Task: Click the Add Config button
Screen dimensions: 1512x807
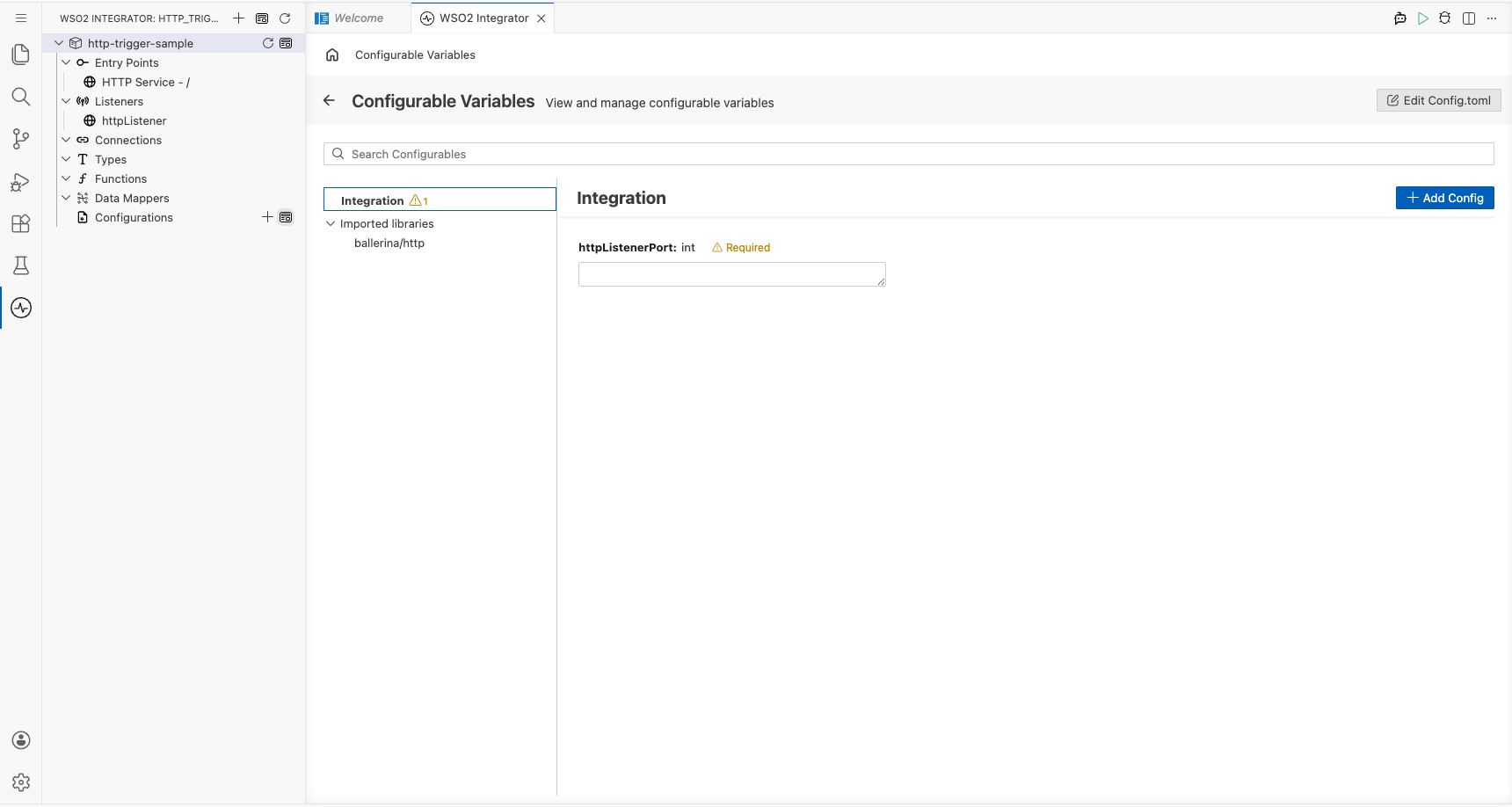Action: [1444, 198]
